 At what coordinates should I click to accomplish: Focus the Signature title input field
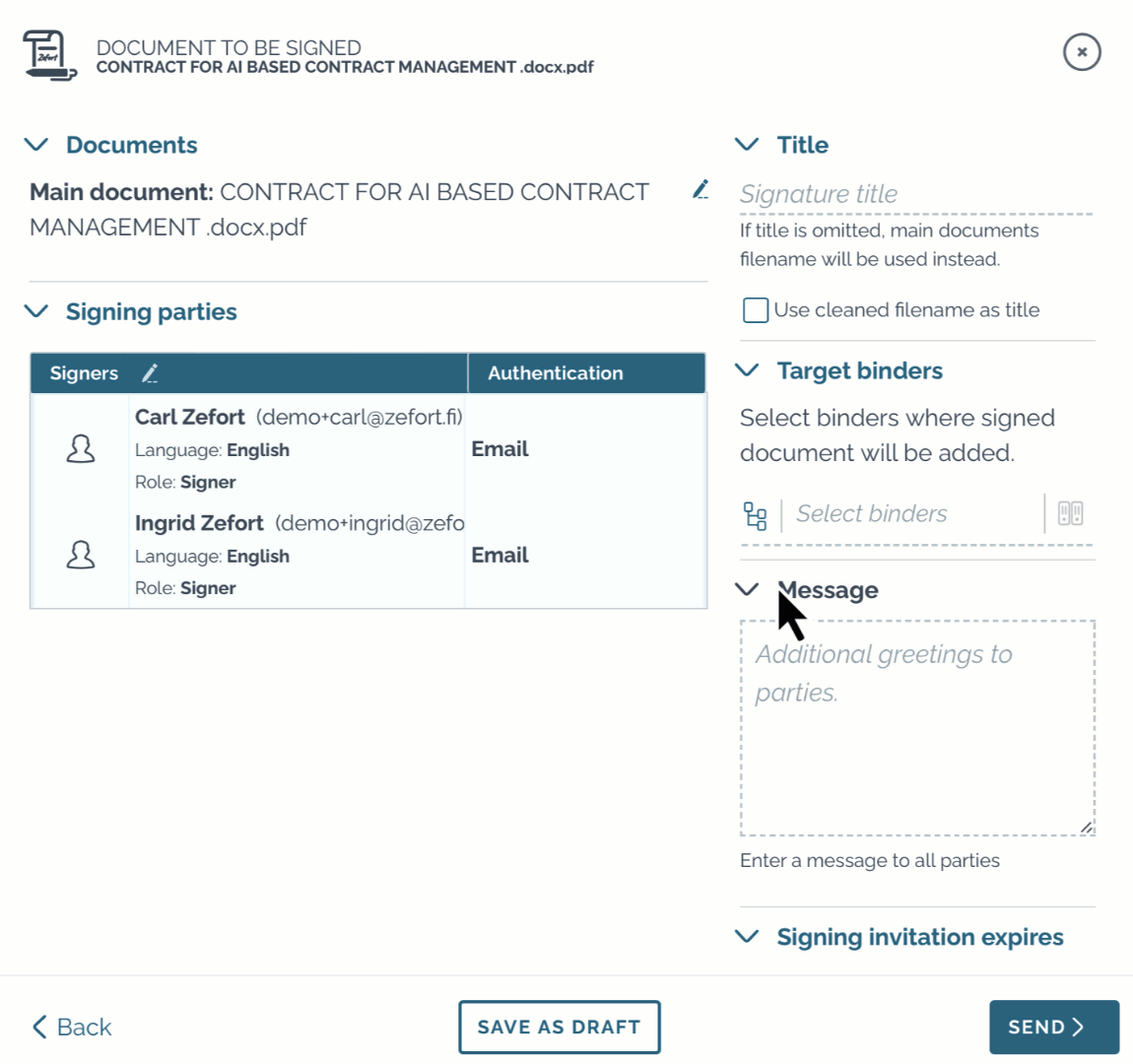point(916,193)
